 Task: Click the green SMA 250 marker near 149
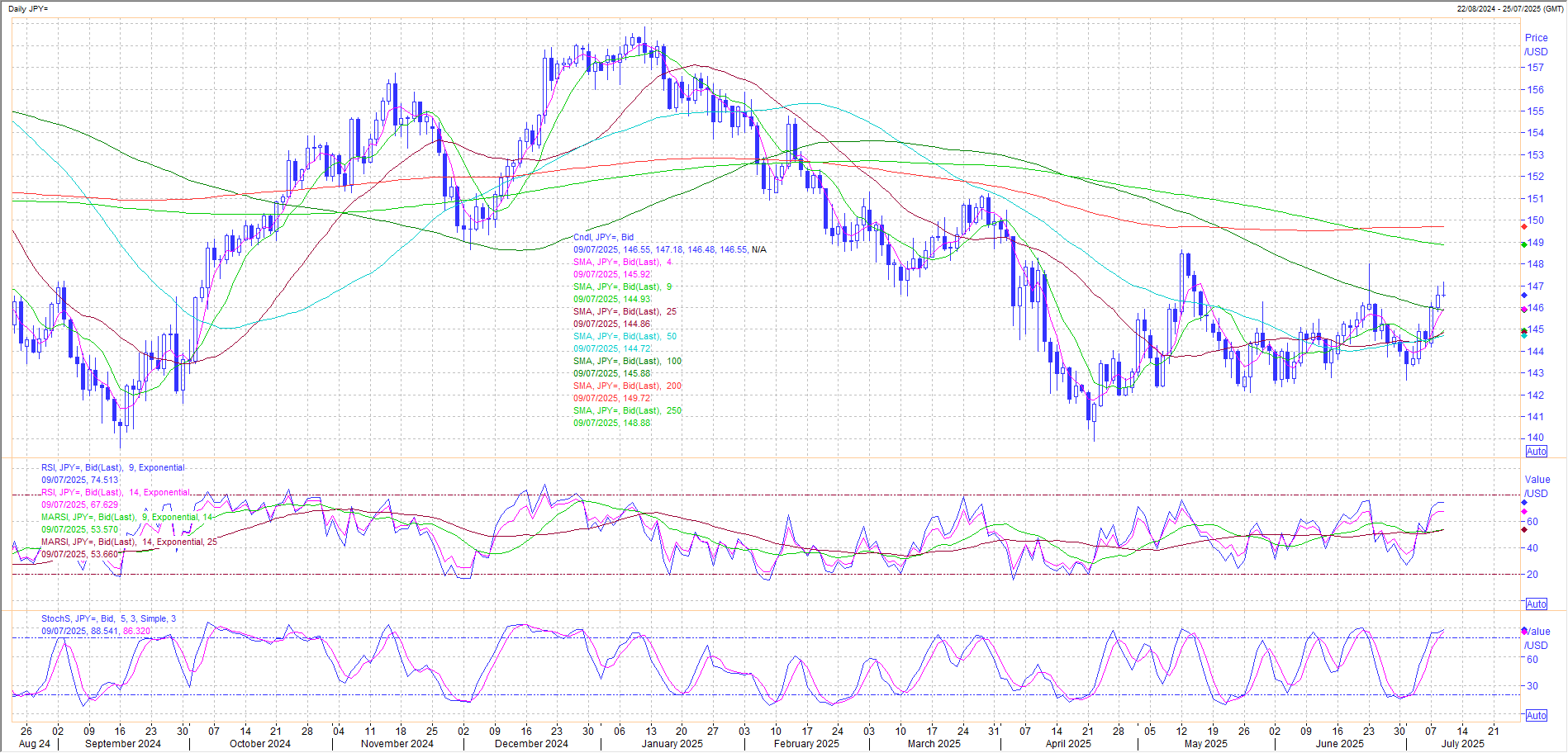point(1524,244)
